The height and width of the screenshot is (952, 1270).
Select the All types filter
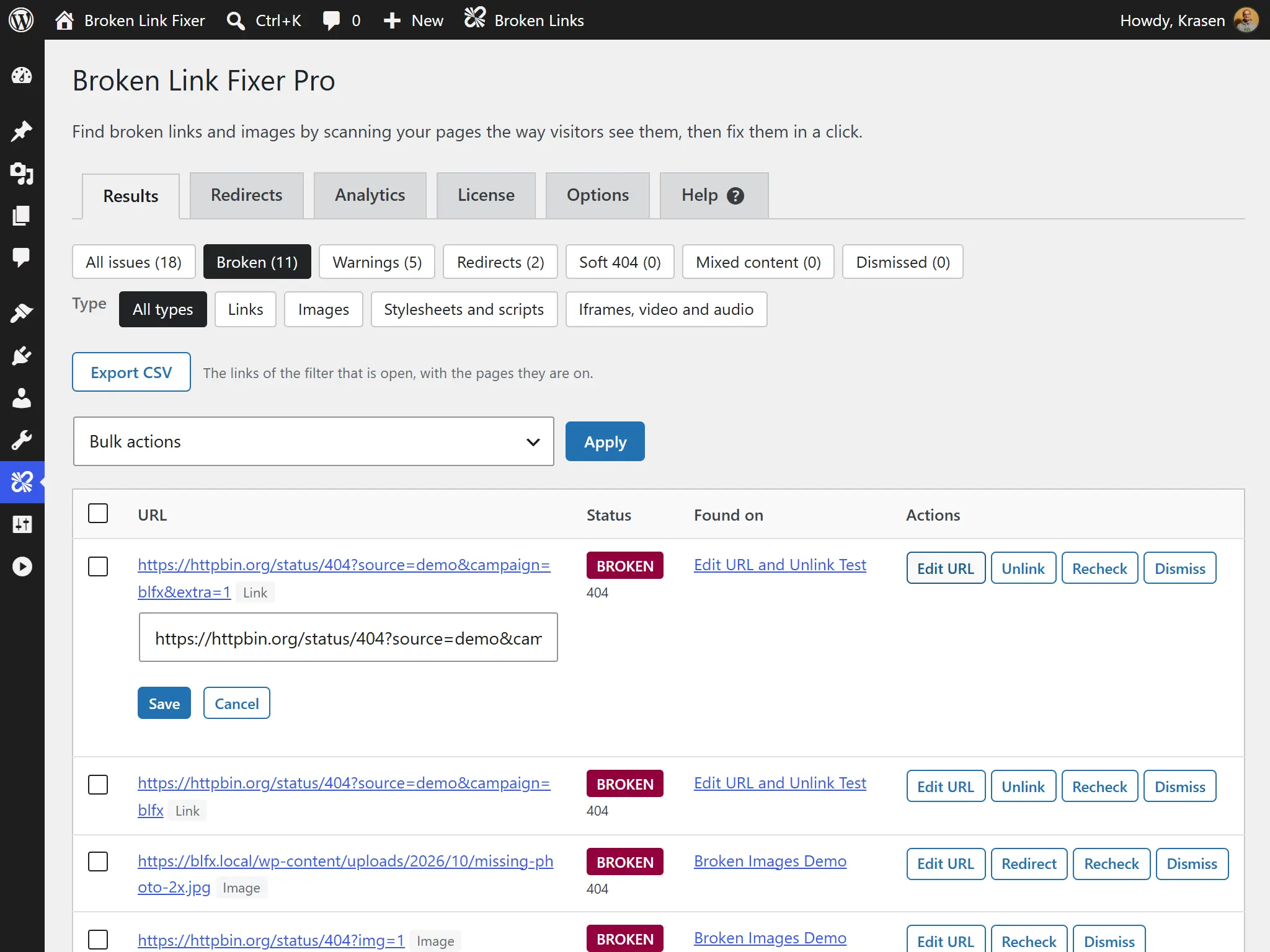click(163, 309)
